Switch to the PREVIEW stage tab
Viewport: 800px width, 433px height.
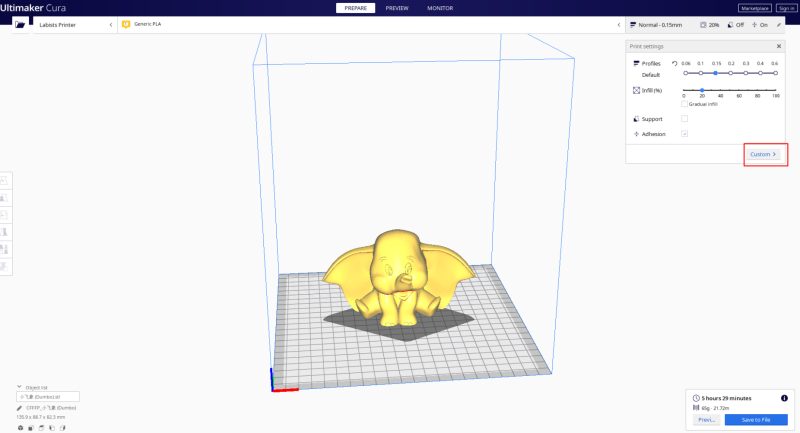[397, 8]
